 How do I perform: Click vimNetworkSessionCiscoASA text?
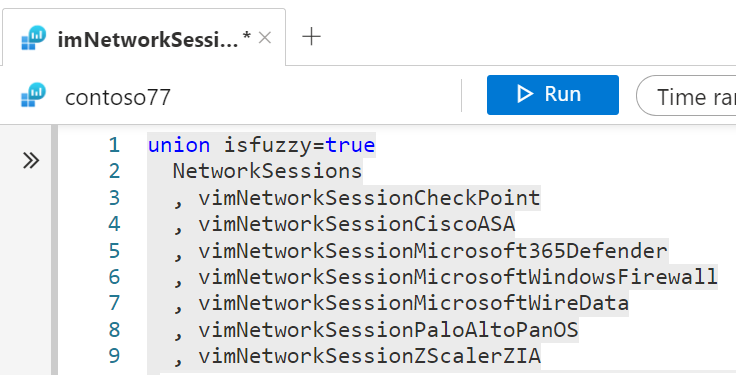click(x=357, y=224)
